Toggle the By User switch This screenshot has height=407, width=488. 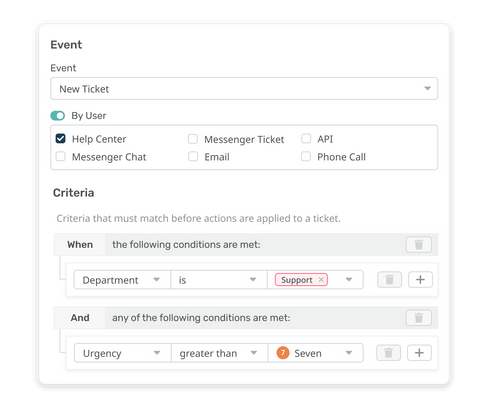[x=58, y=116]
